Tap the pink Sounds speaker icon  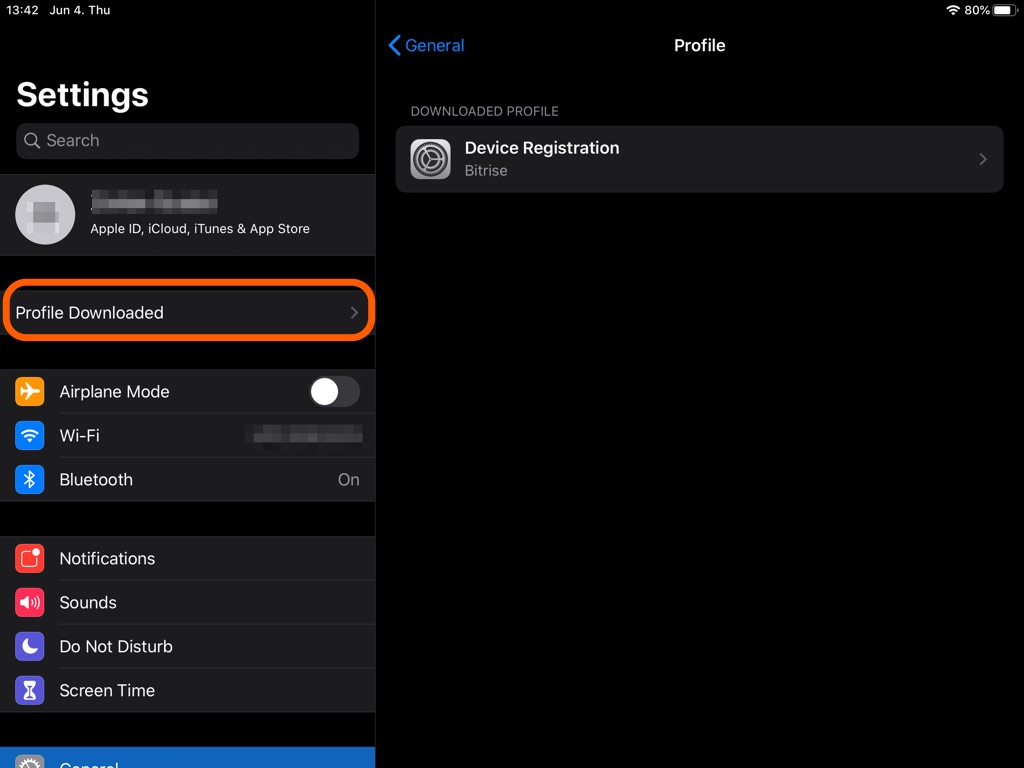(30, 603)
